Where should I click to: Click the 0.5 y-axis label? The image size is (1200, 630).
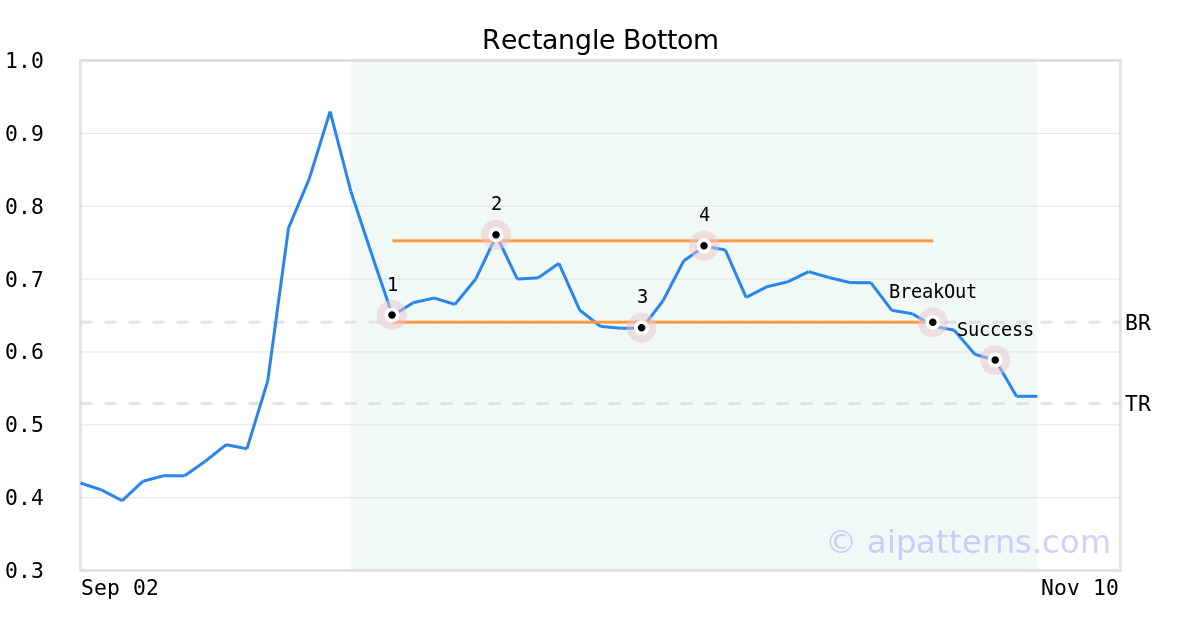(x=24, y=425)
